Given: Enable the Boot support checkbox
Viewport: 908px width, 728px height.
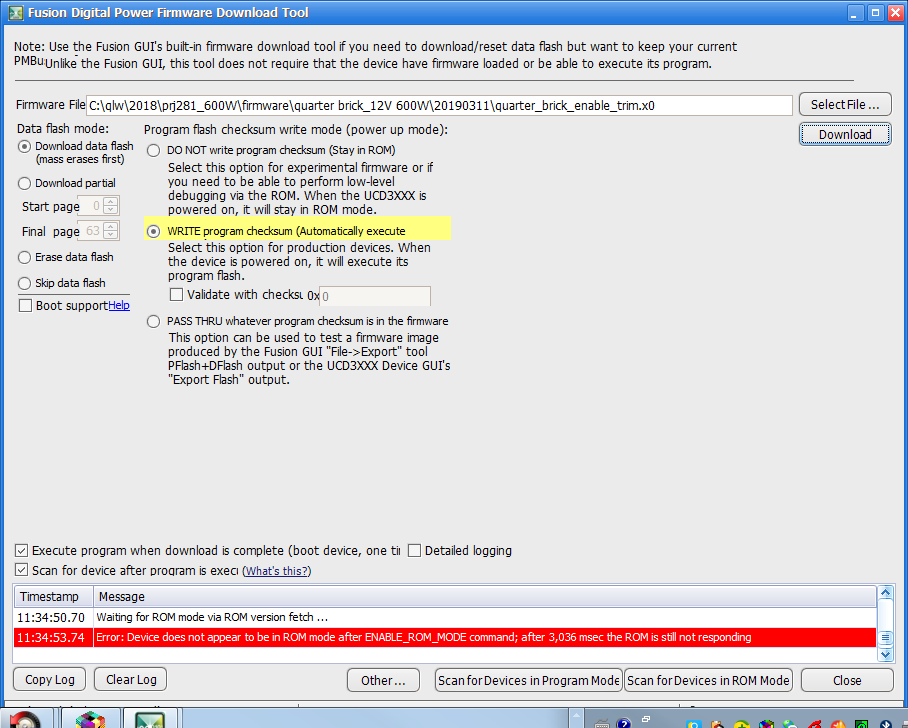Looking at the screenshot, I should [x=25, y=305].
